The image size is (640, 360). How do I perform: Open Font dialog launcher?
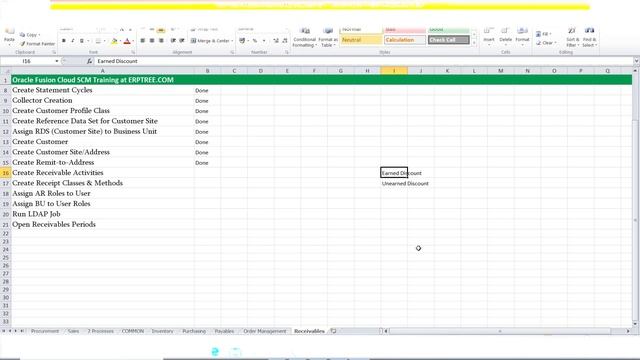coord(133,53)
